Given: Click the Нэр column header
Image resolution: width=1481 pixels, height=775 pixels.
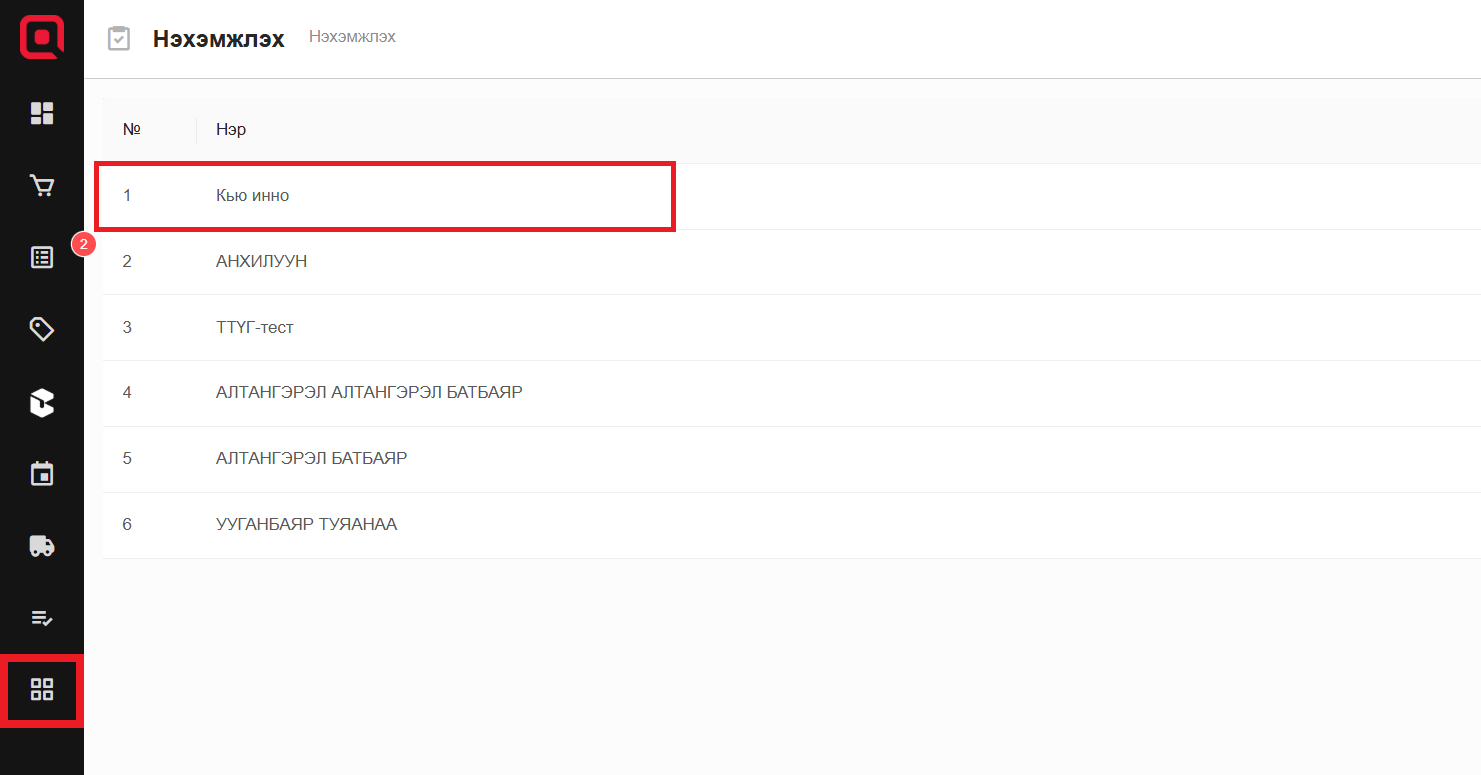Looking at the screenshot, I should pyautogui.click(x=231, y=130).
